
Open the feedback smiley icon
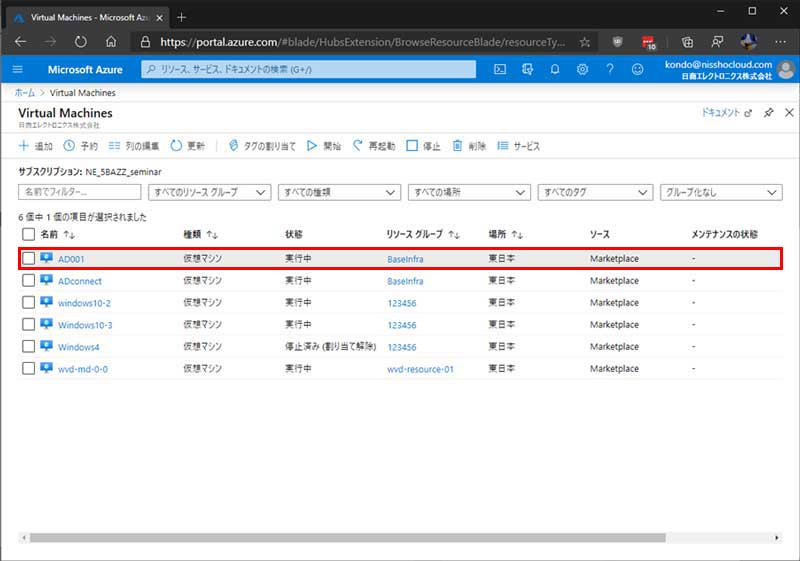[x=637, y=70]
